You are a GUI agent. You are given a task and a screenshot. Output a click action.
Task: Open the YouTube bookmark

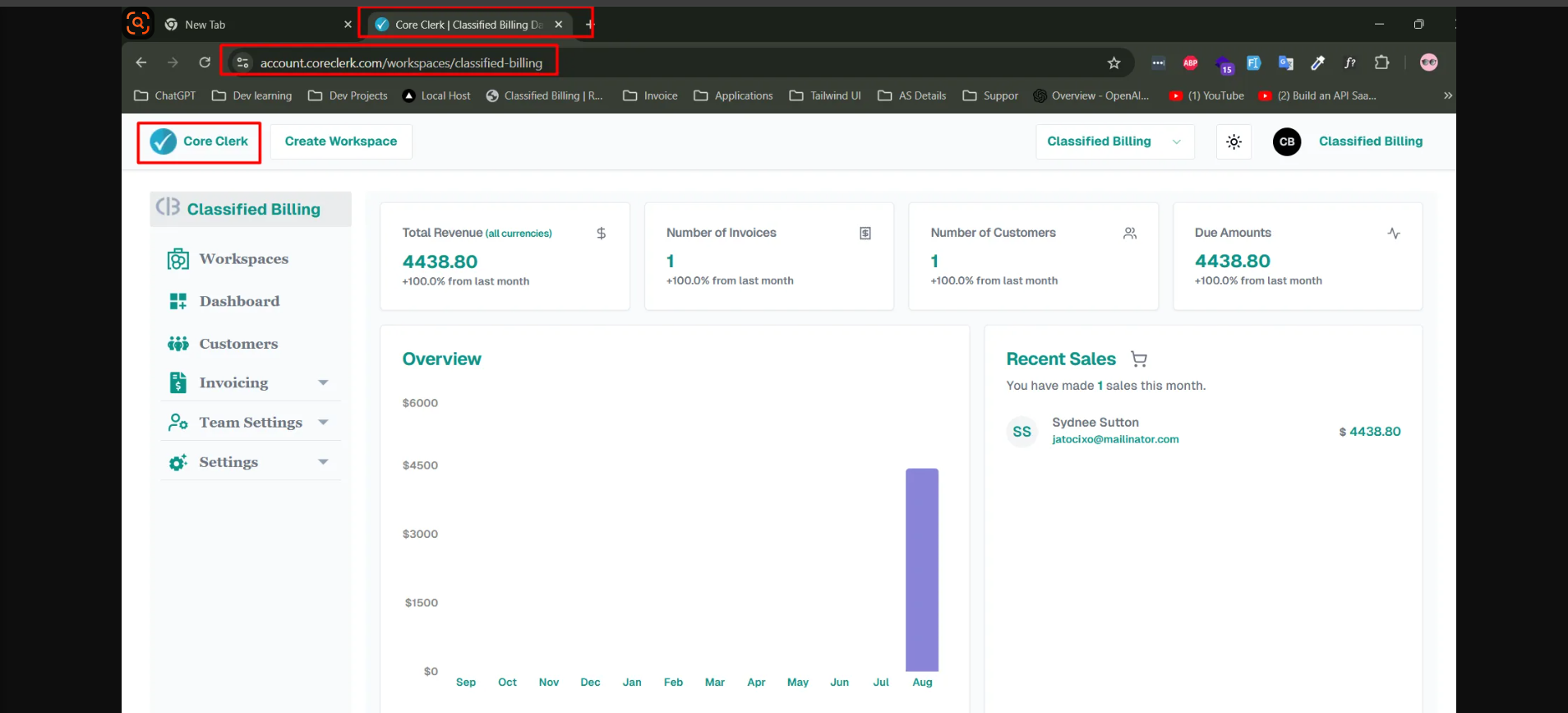[x=1207, y=96]
